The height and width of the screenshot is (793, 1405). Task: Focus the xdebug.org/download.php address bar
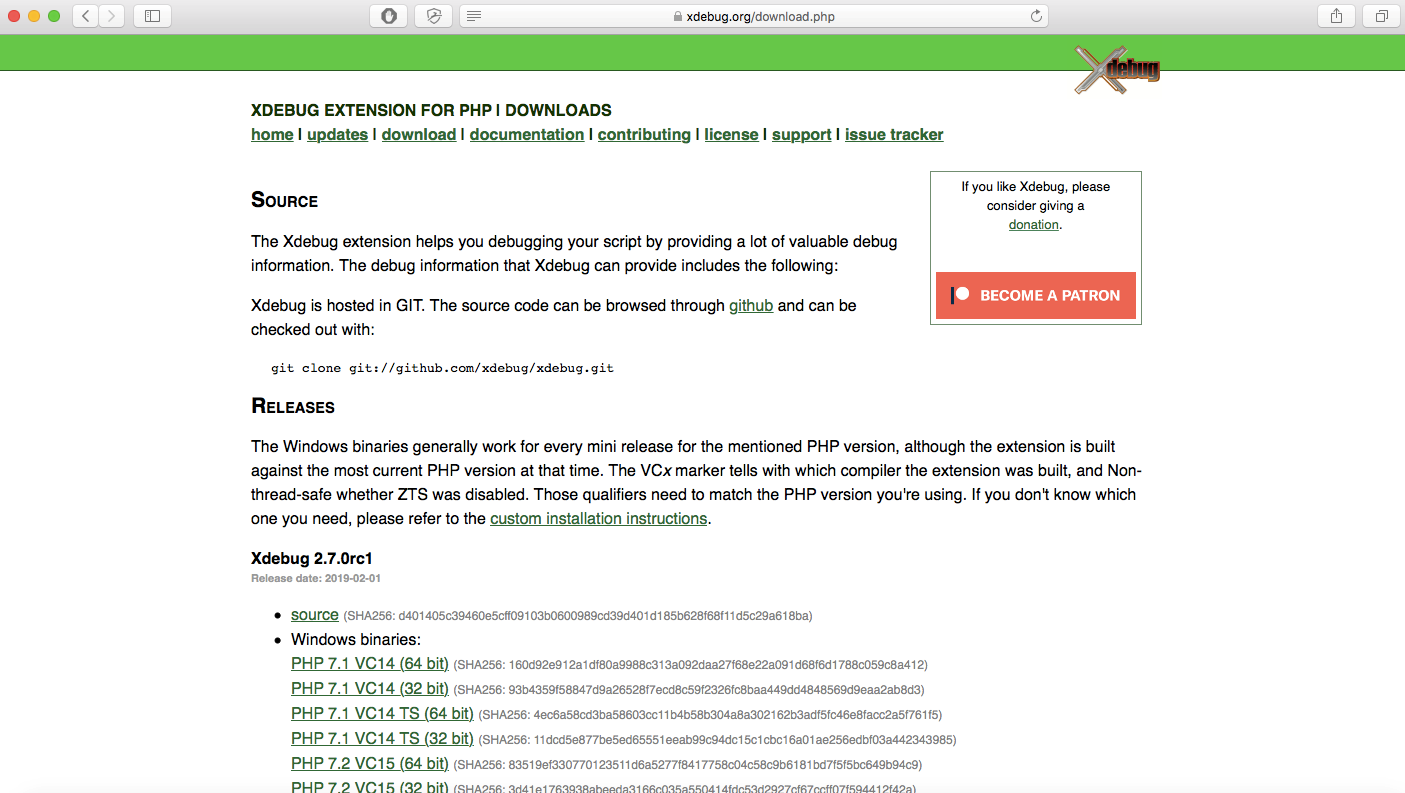pyautogui.click(x=753, y=16)
